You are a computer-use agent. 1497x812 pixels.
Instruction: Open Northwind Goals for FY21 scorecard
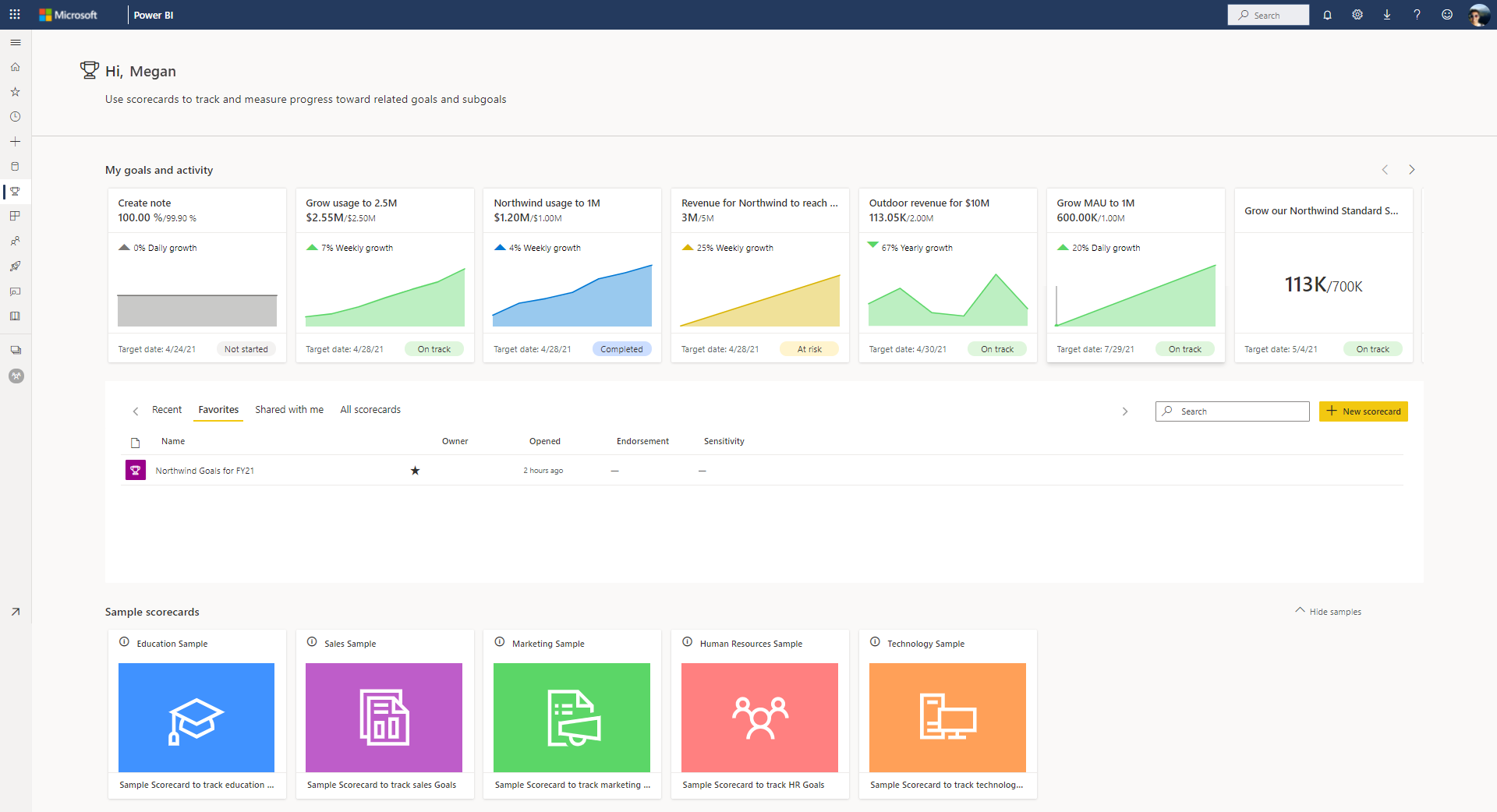point(205,471)
